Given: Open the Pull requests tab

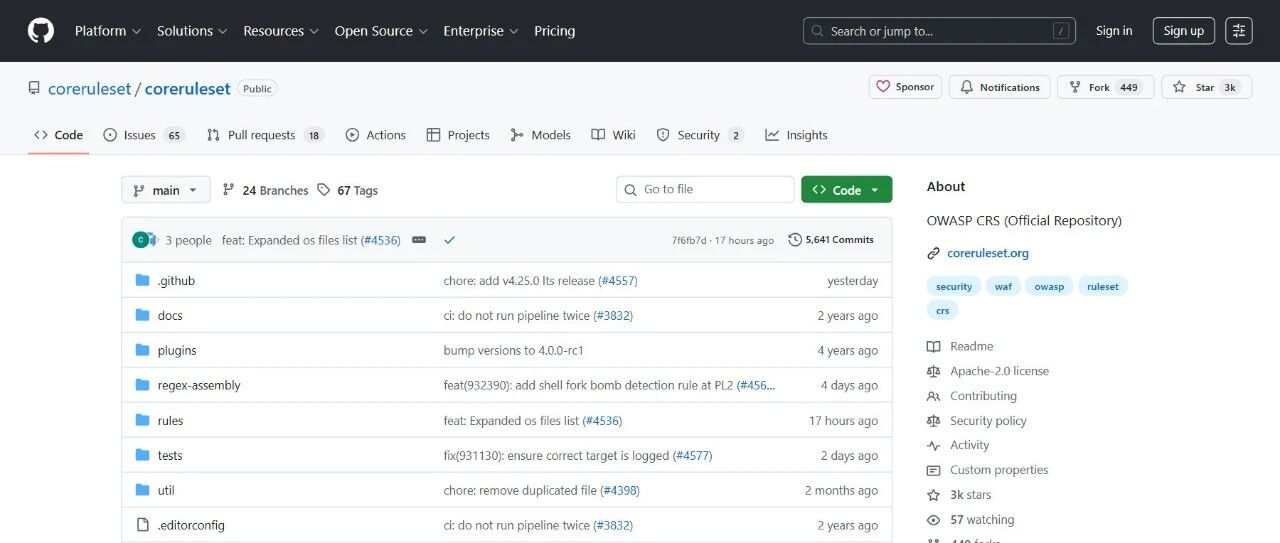Looking at the screenshot, I should pyautogui.click(x=265, y=135).
